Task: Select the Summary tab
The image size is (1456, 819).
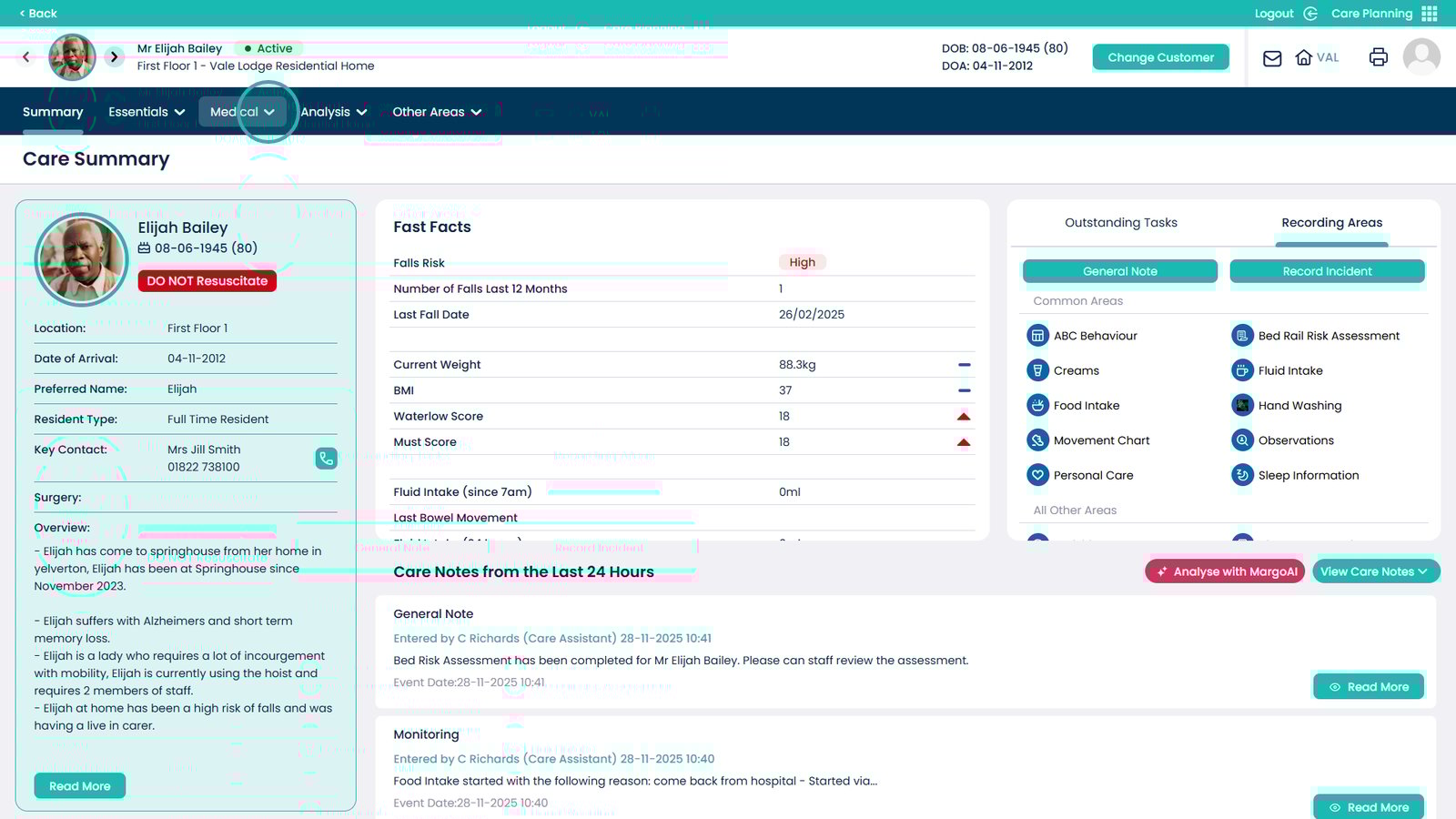Action: tap(53, 112)
